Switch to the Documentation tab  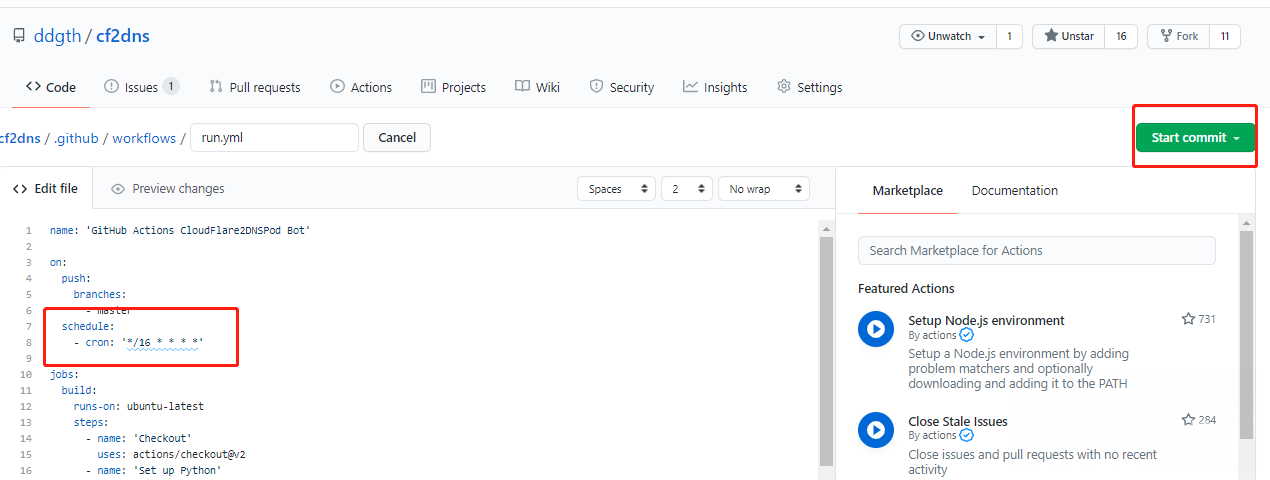pos(1014,190)
